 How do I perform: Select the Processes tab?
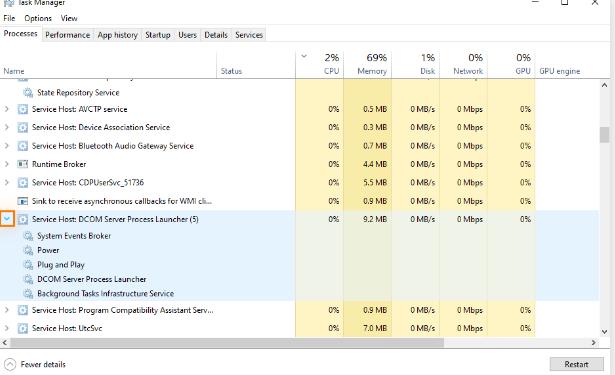20,34
